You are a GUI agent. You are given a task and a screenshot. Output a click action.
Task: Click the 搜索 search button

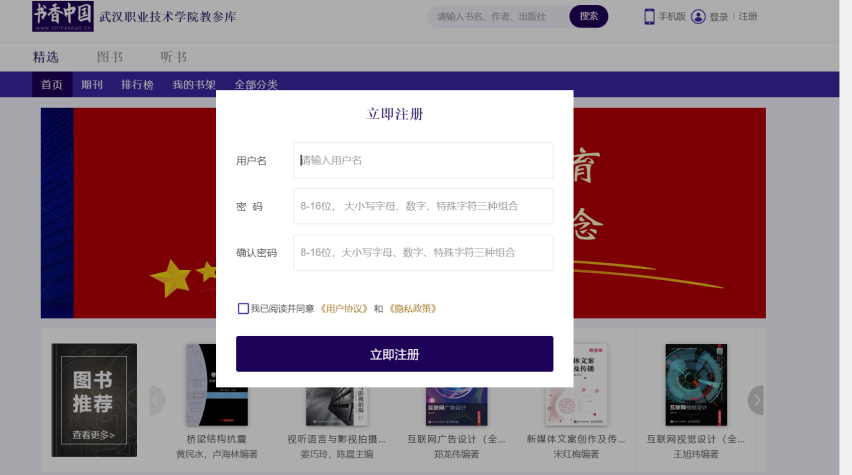pos(588,16)
